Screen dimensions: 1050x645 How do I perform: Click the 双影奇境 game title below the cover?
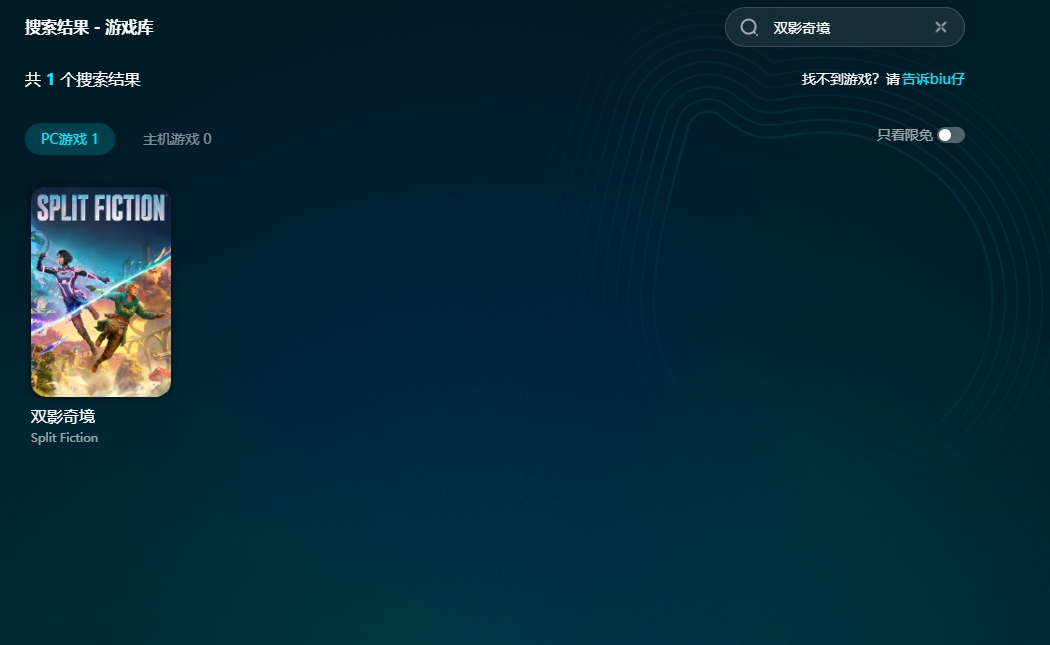pos(63,416)
